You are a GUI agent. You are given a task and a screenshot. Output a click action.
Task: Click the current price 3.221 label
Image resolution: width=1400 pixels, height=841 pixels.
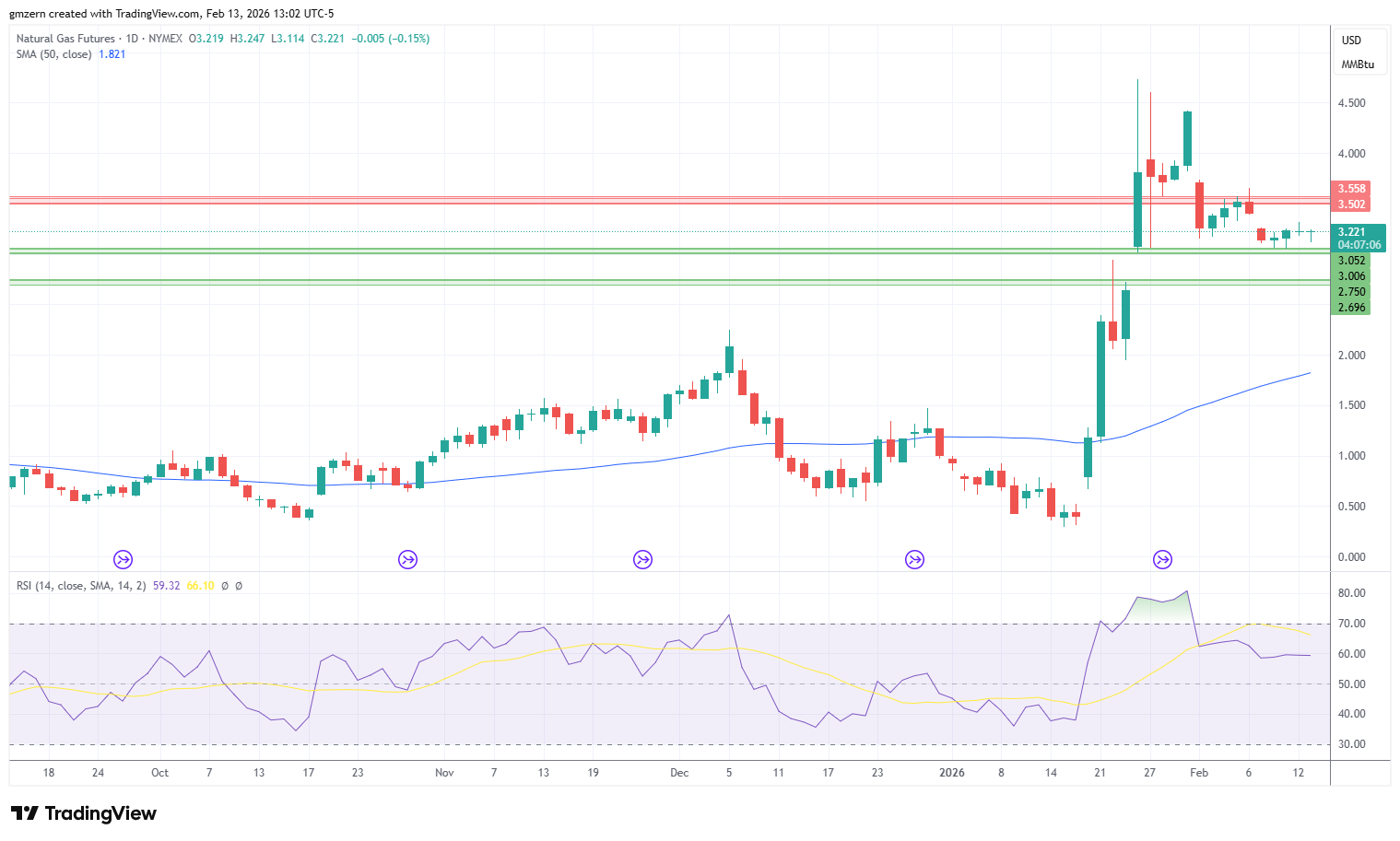(x=1351, y=232)
